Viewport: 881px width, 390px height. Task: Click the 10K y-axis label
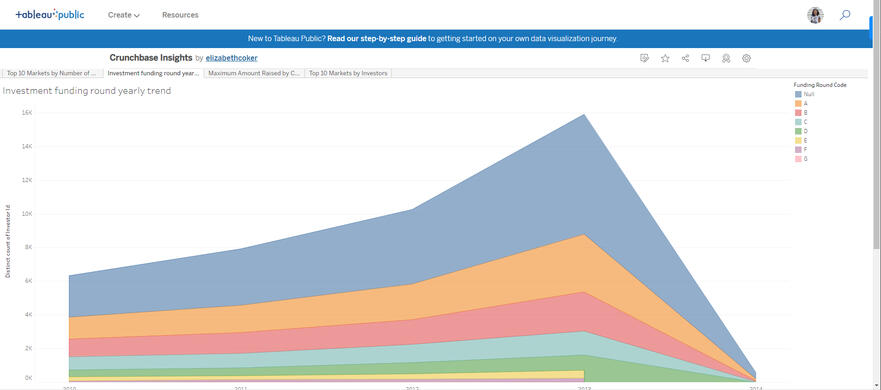(27, 214)
